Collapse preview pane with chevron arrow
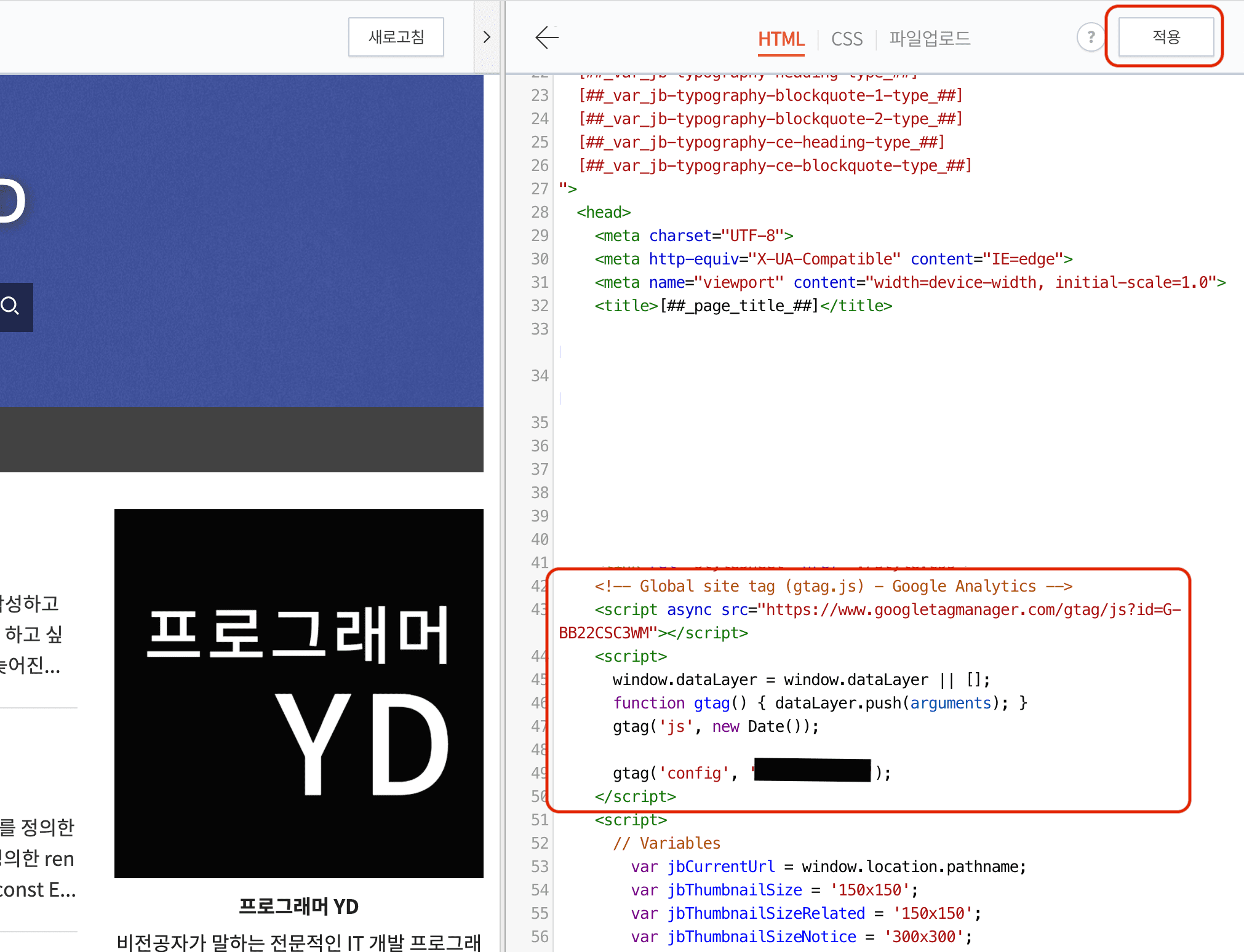 point(487,38)
